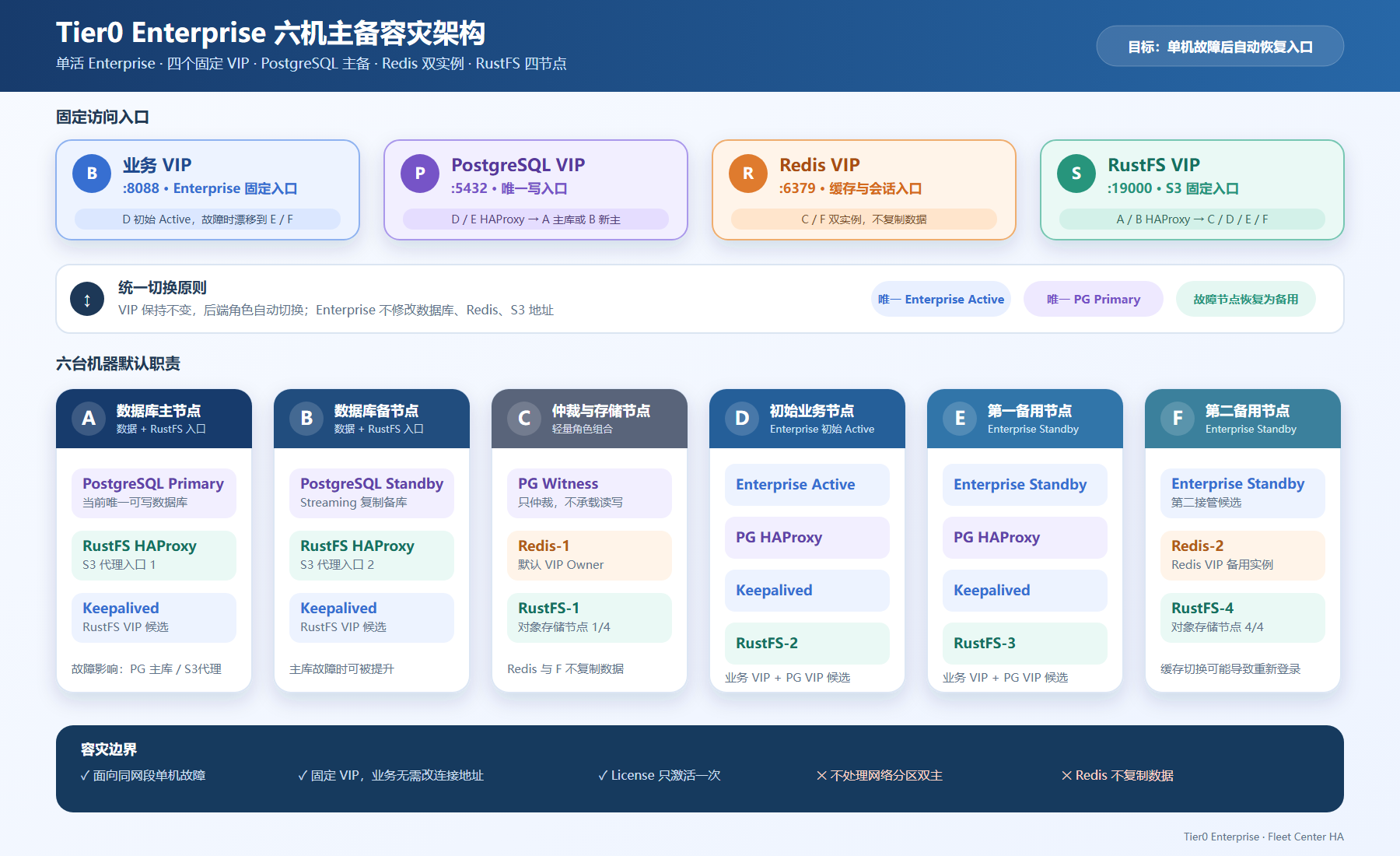
Task: Click Keepalived block on node E
Action: click(1025, 591)
